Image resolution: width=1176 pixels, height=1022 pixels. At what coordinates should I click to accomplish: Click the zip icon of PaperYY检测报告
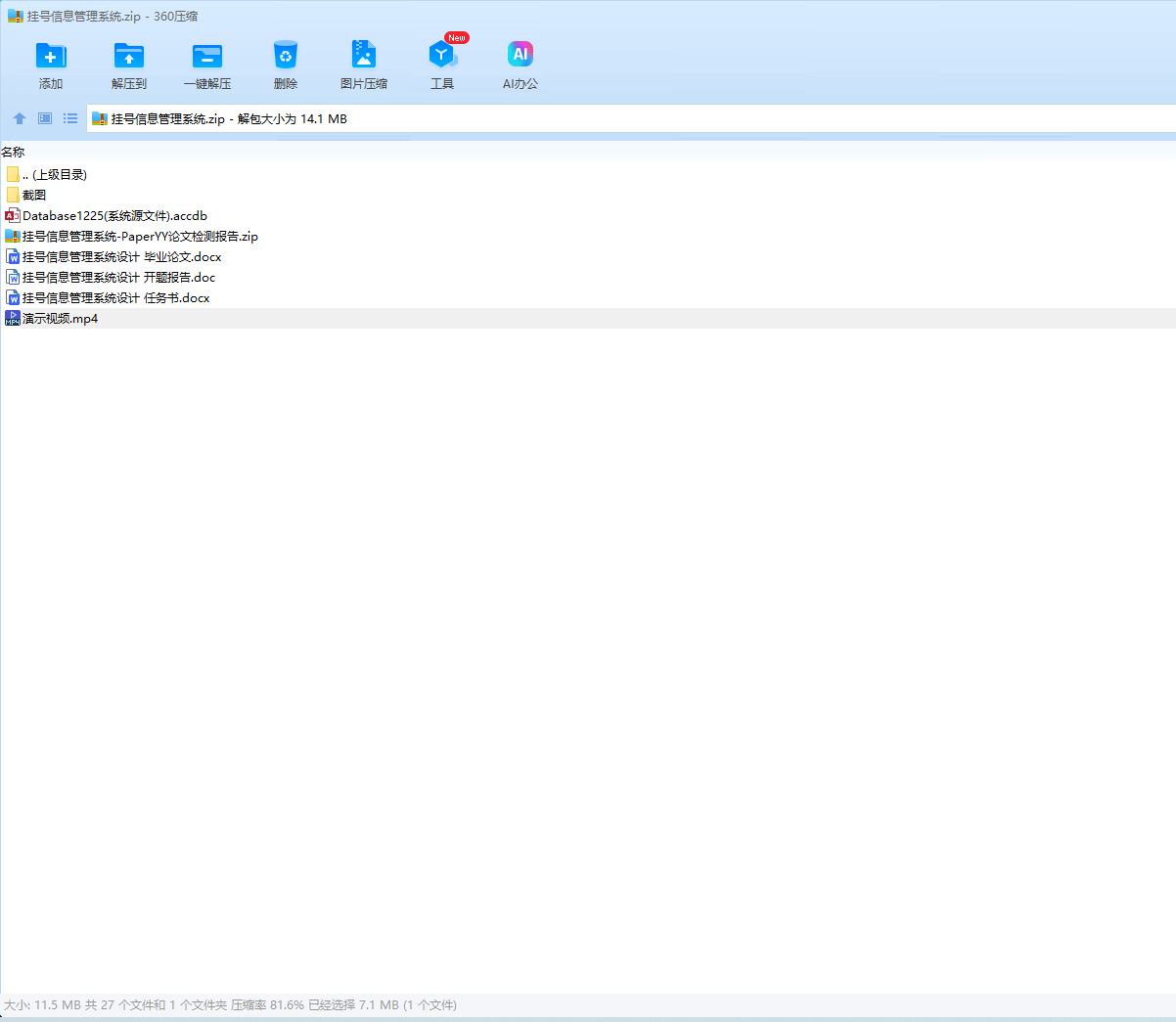pos(13,237)
